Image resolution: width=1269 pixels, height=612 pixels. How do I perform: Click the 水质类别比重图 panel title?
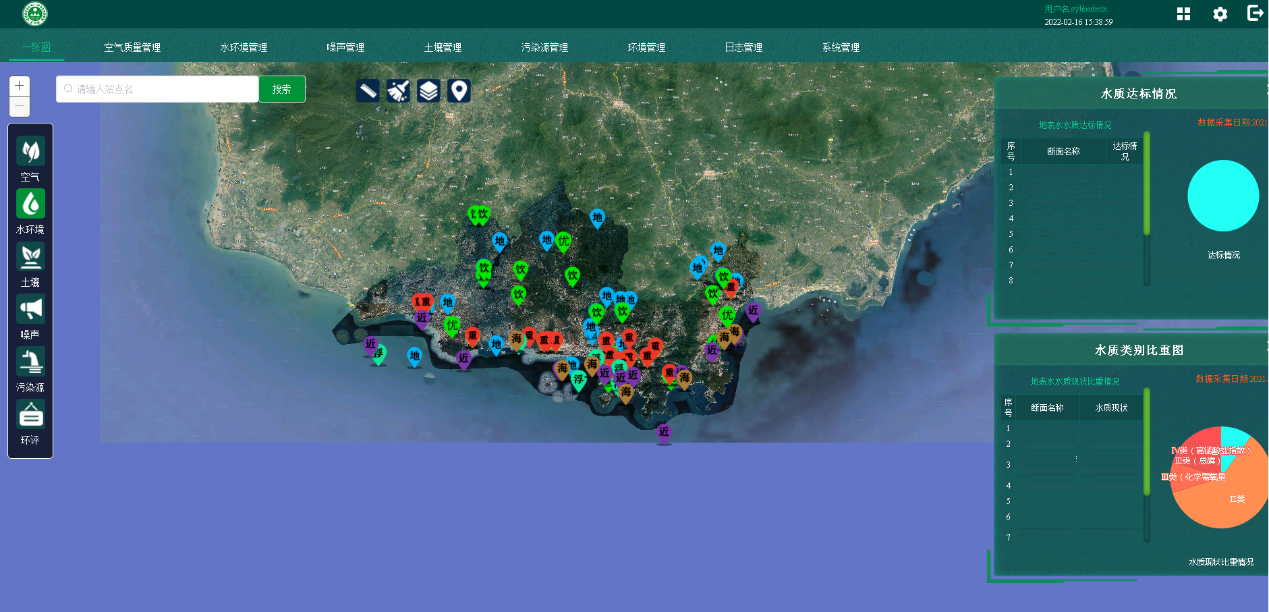[x=1138, y=350]
